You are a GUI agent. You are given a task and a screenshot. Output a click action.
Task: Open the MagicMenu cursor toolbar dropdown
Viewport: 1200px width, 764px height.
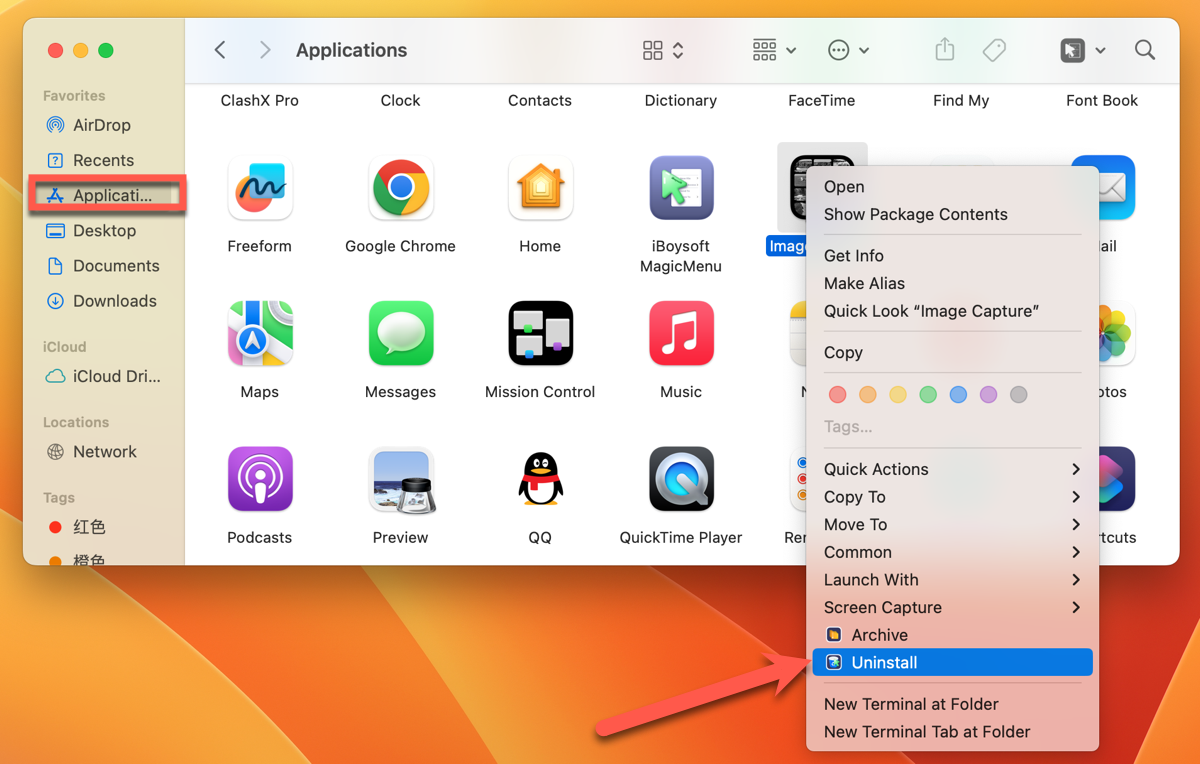click(1083, 50)
